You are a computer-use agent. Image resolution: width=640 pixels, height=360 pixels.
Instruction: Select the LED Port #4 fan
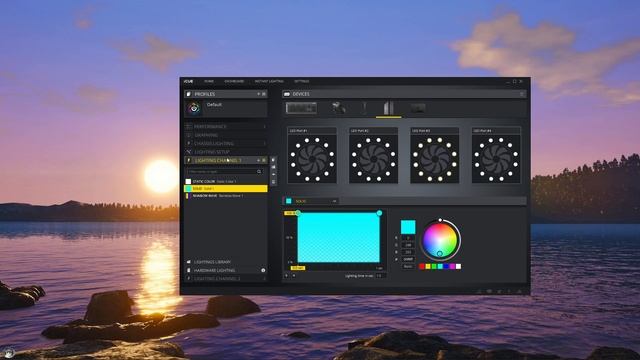[x=496, y=155]
